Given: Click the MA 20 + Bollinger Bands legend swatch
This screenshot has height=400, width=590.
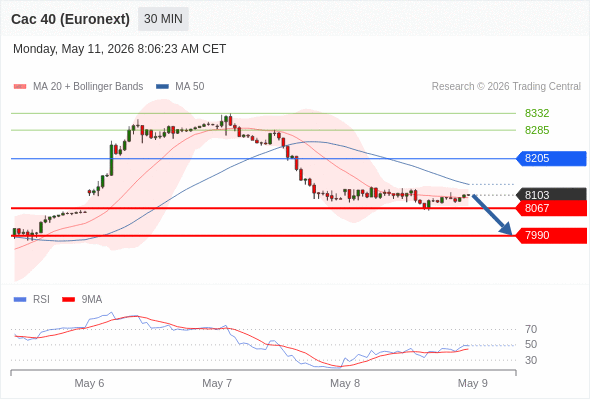Looking at the screenshot, I should pos(20,87).
